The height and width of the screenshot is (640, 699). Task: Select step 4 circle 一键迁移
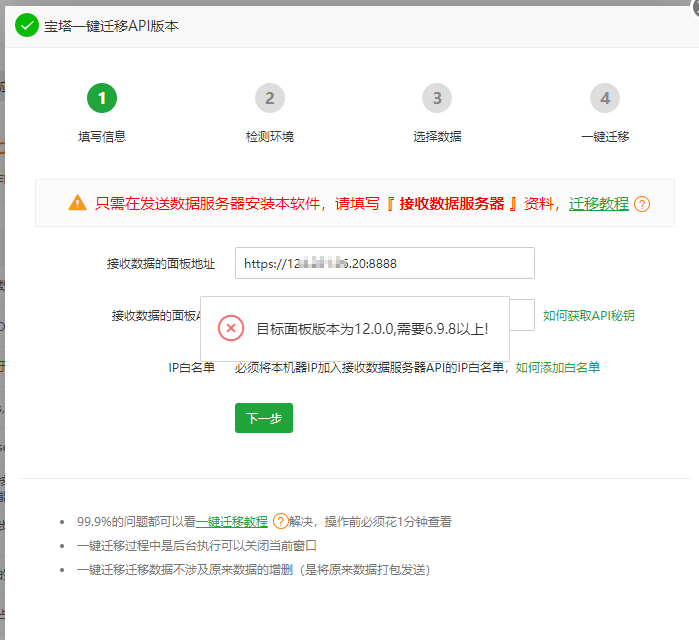[x=605, y=98]
